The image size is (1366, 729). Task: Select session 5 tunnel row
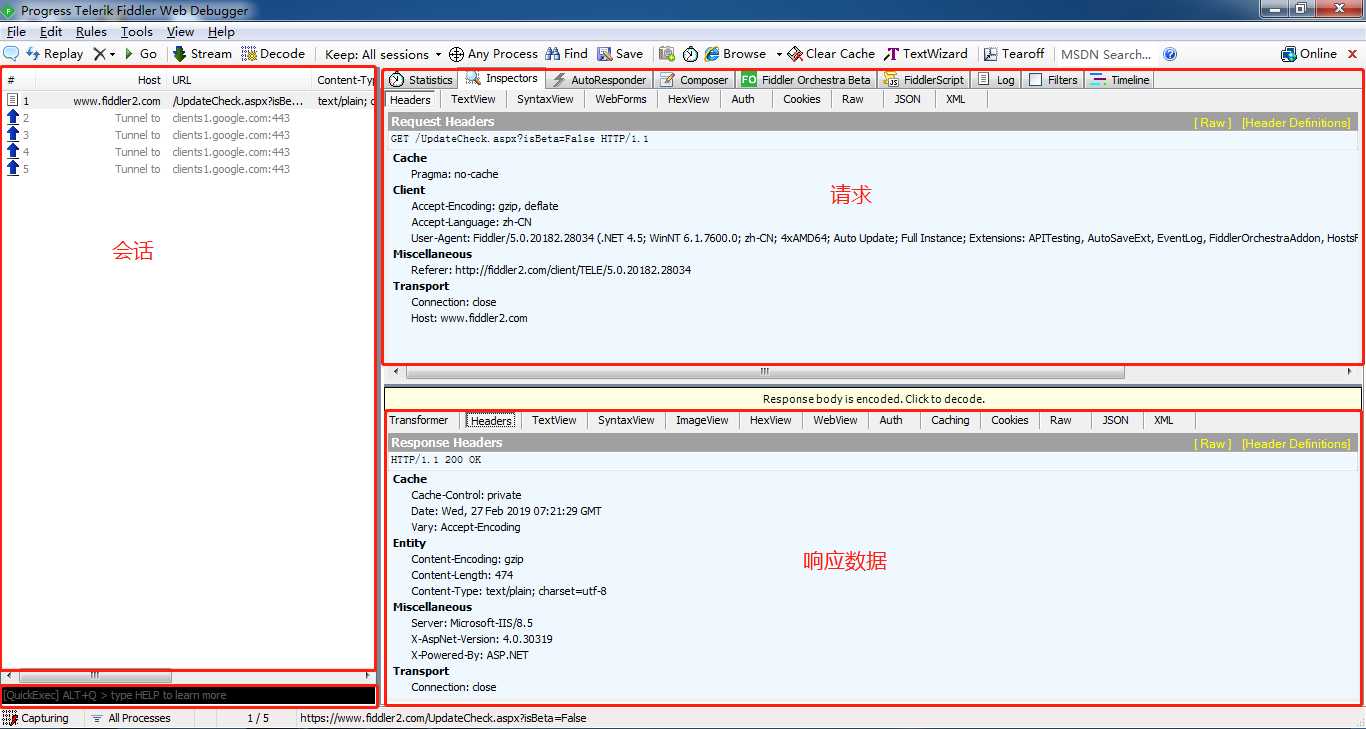188,169
